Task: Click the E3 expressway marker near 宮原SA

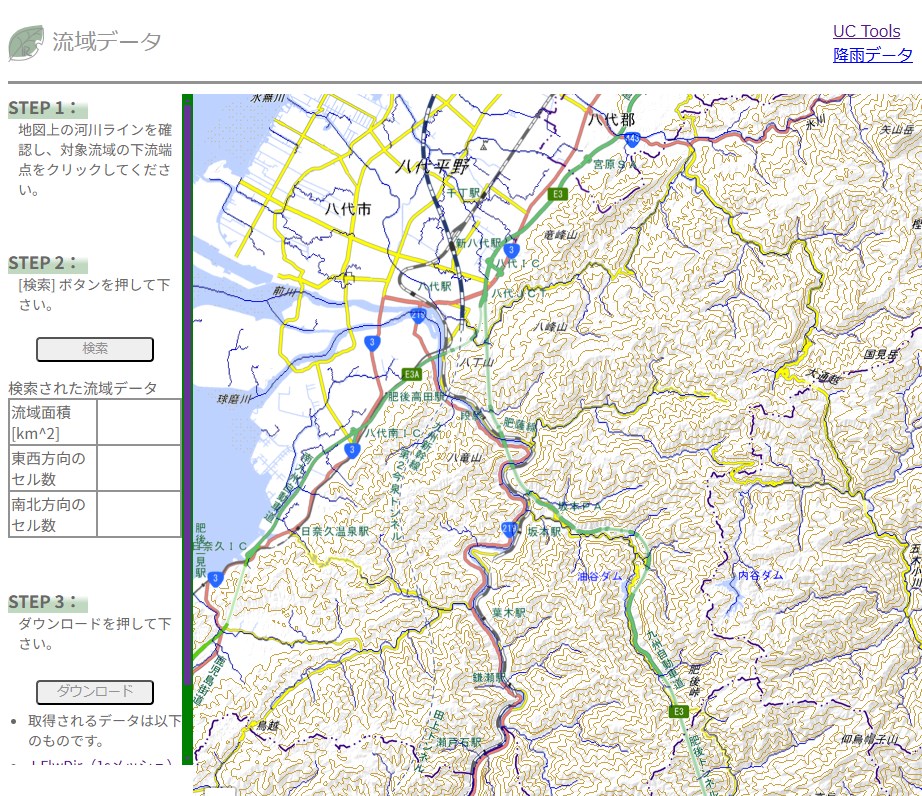Action: click(x=557, y=194)
